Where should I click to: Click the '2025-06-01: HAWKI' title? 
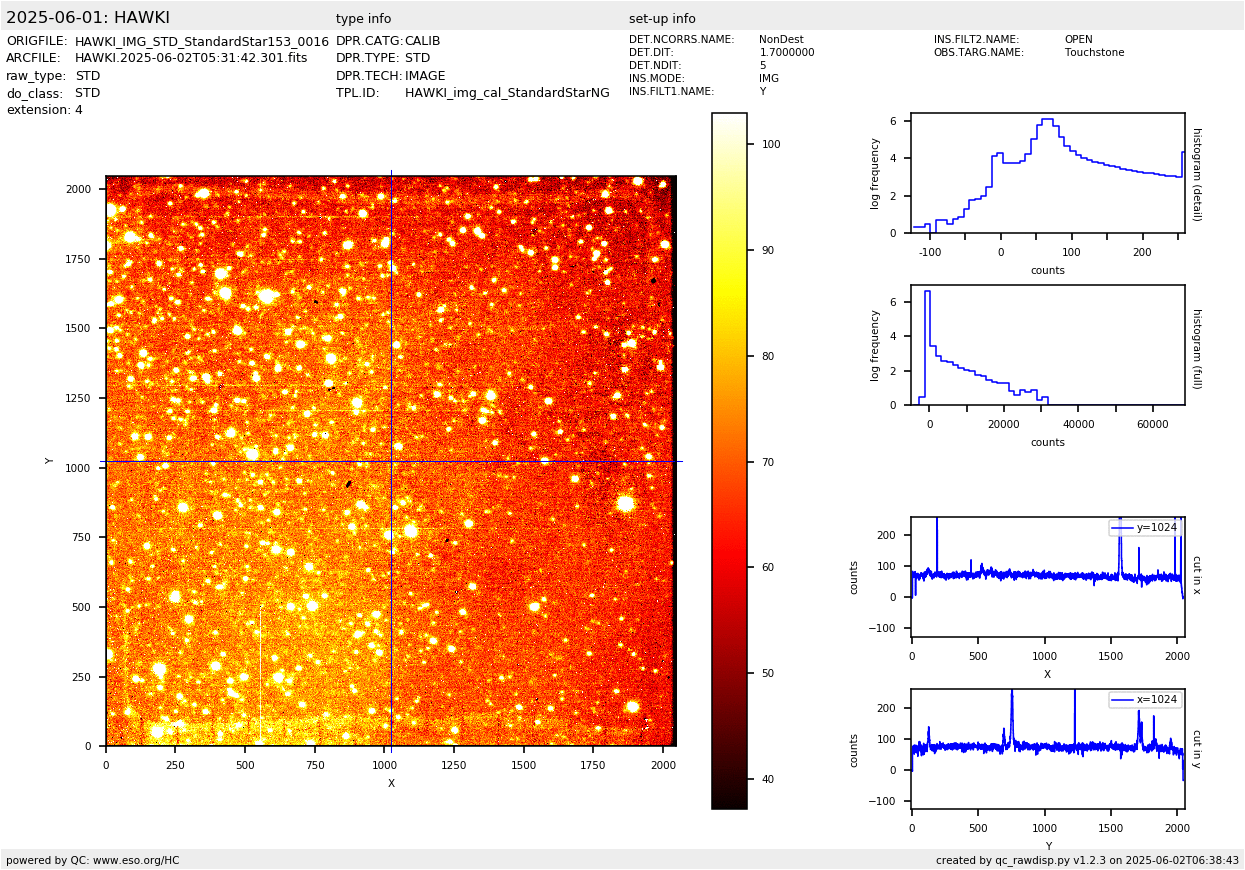(x=88, y=18)
